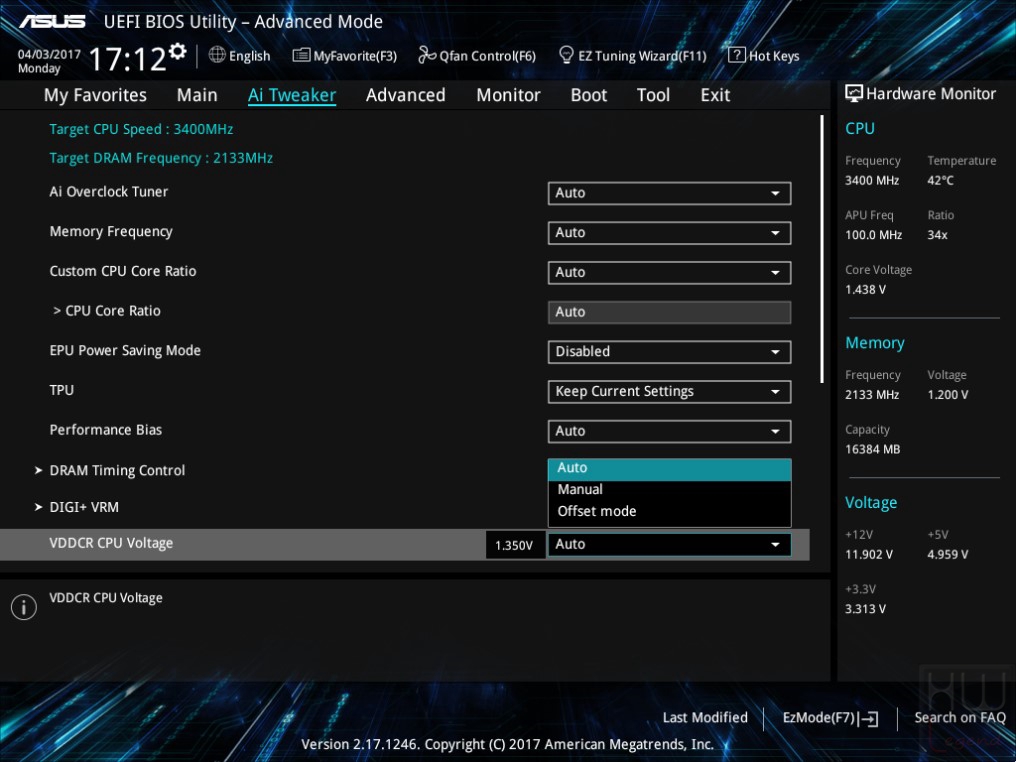Click the CPU Core Ratio Auto field
1016x762 pixels.
(669, 312)
